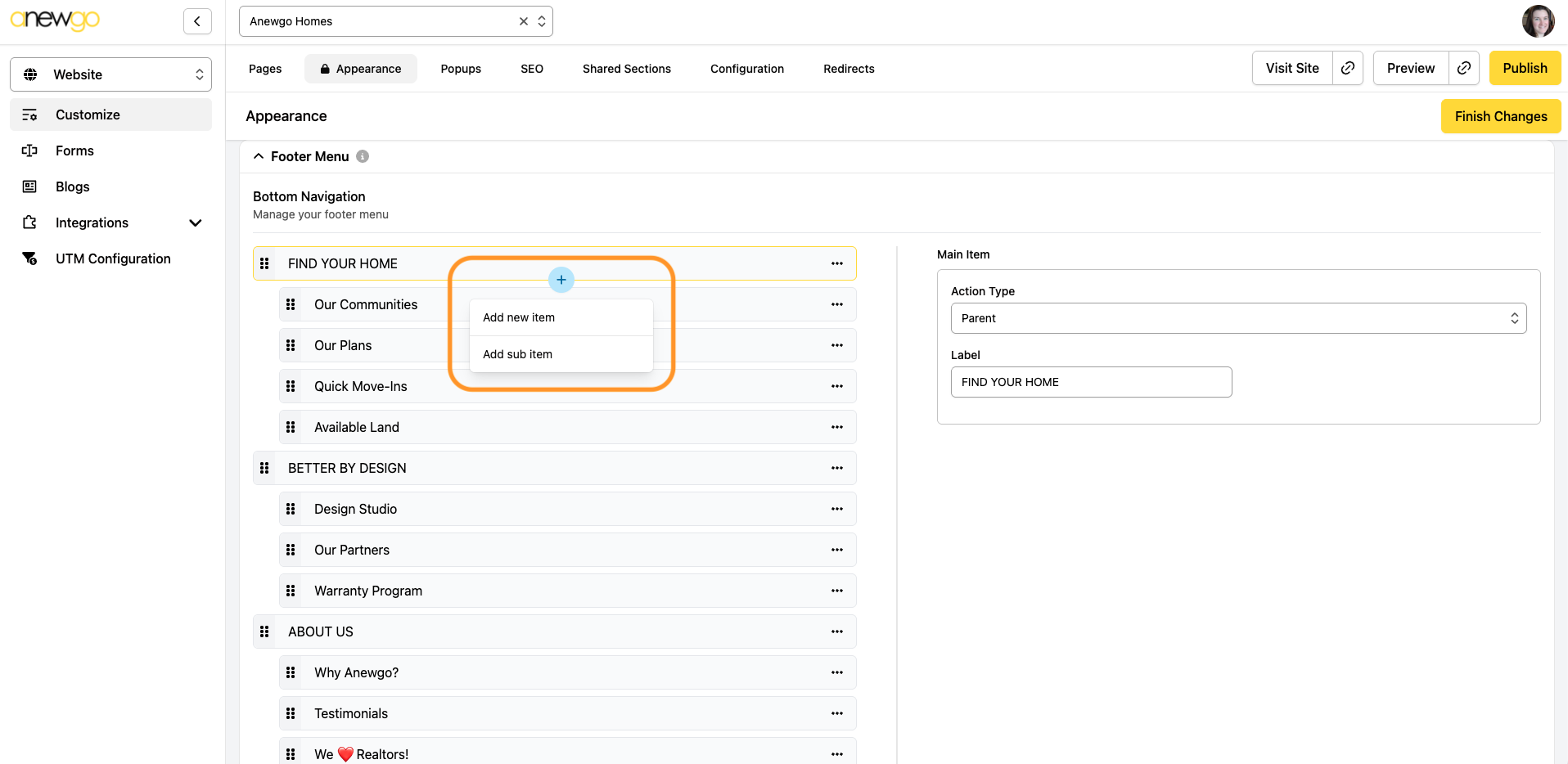The height and width of the screenshot is (764, 1568).
Task: Click drag handle of BETTER BY DESIGN
Action: click(264, 468)
